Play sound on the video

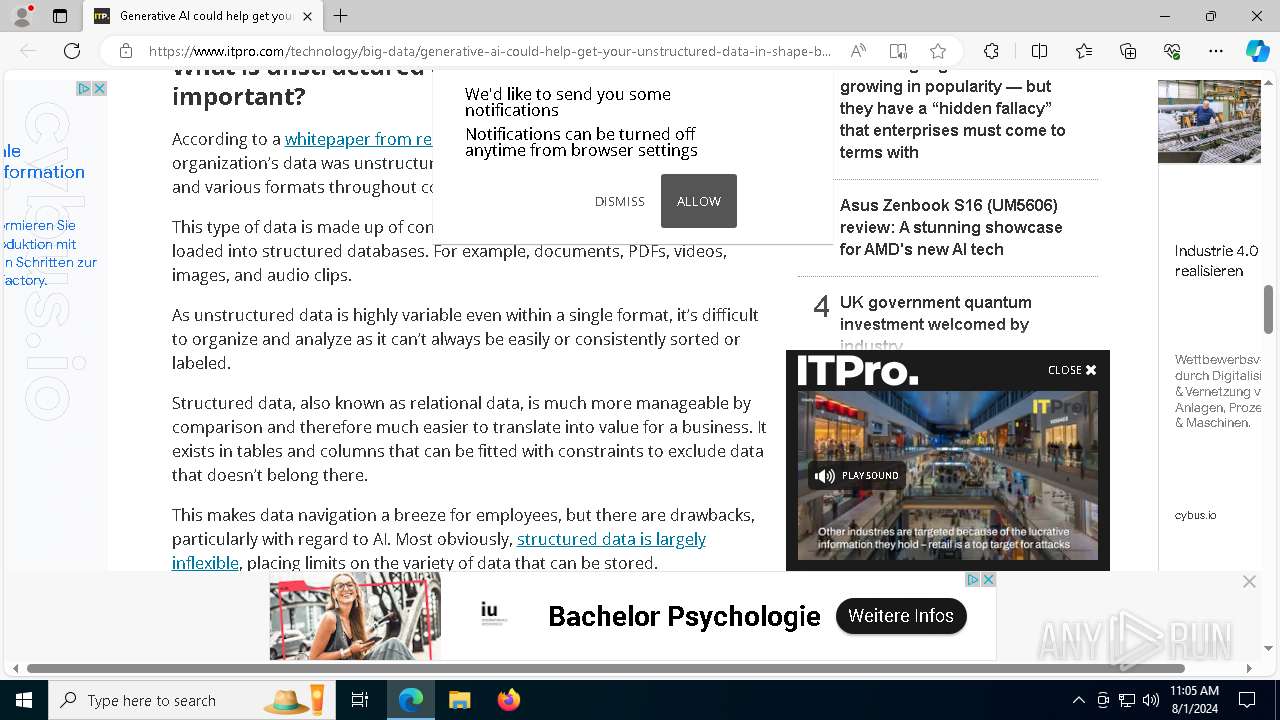857,476
